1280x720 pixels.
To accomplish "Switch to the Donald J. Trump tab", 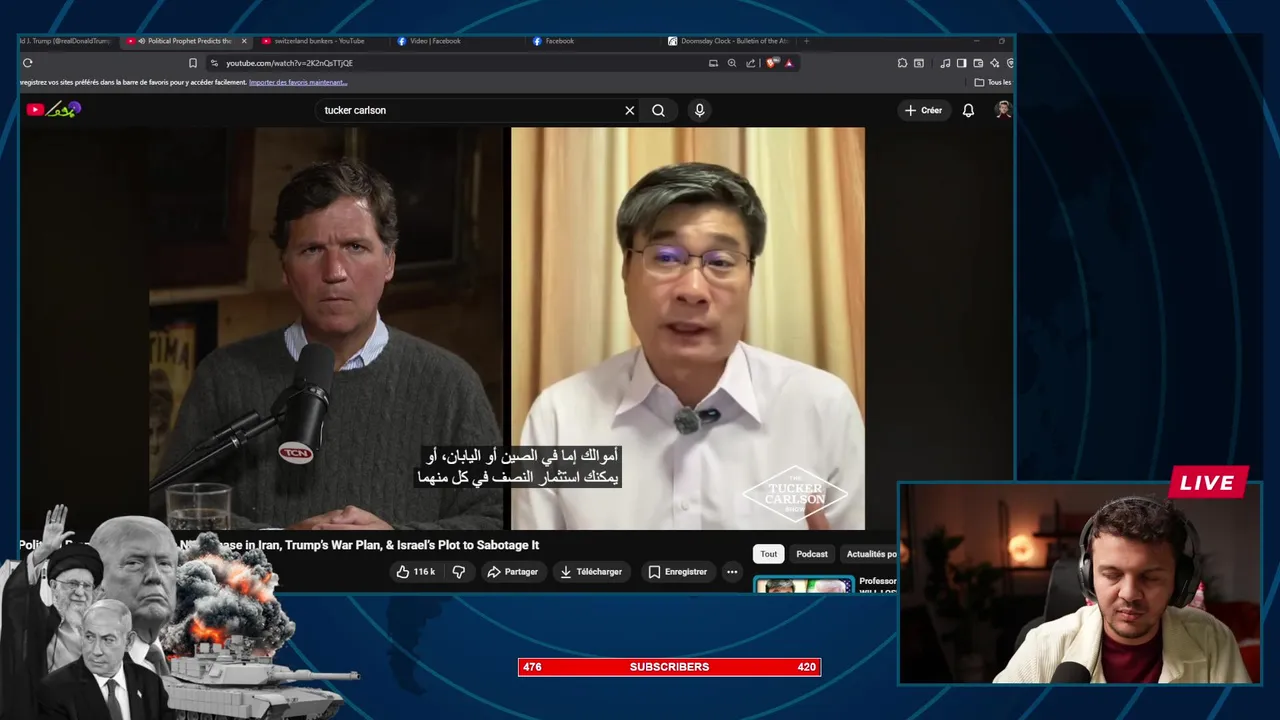I will click(66, 41).
